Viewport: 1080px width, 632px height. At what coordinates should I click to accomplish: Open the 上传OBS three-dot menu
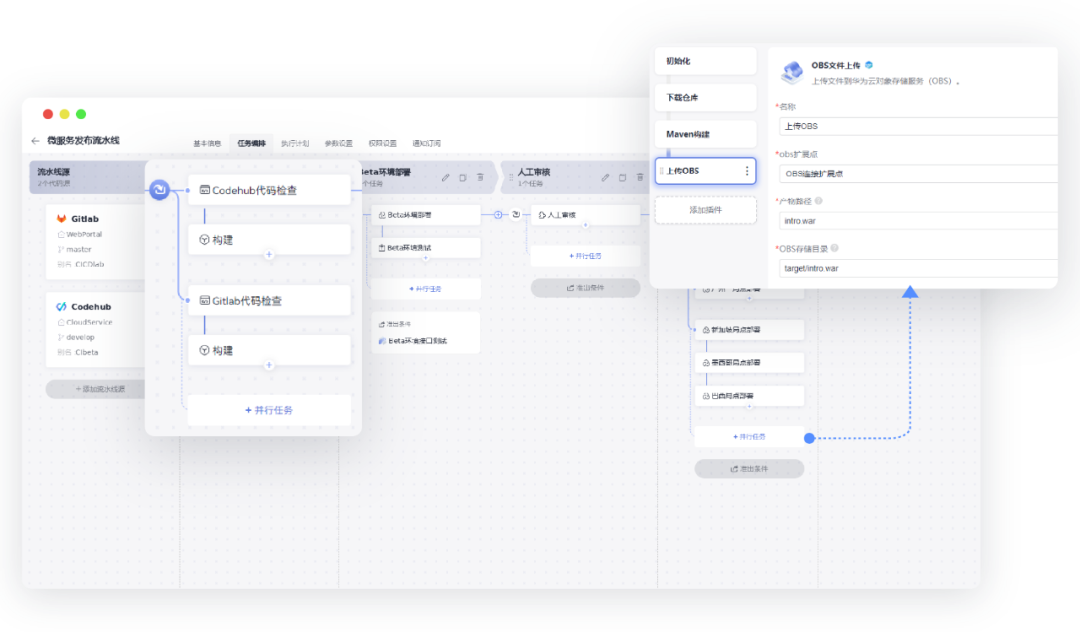pos(747,171)
